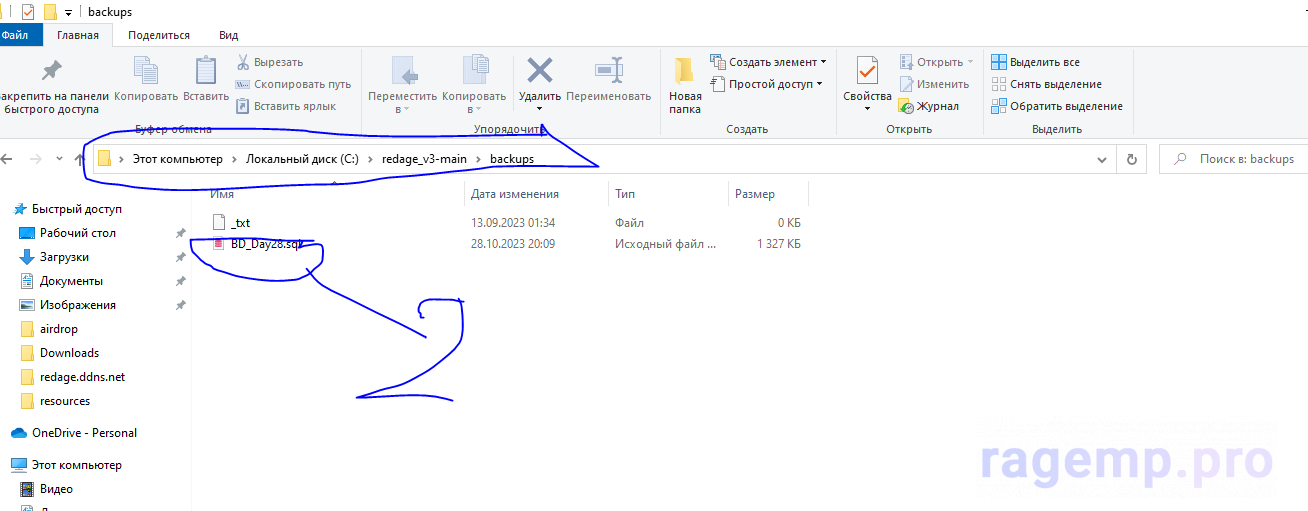Image resolution: width=1308 pixels, height=511 pixels.
Task: Refresh the folder with the reload icon
Action: tap(1131, 159)
